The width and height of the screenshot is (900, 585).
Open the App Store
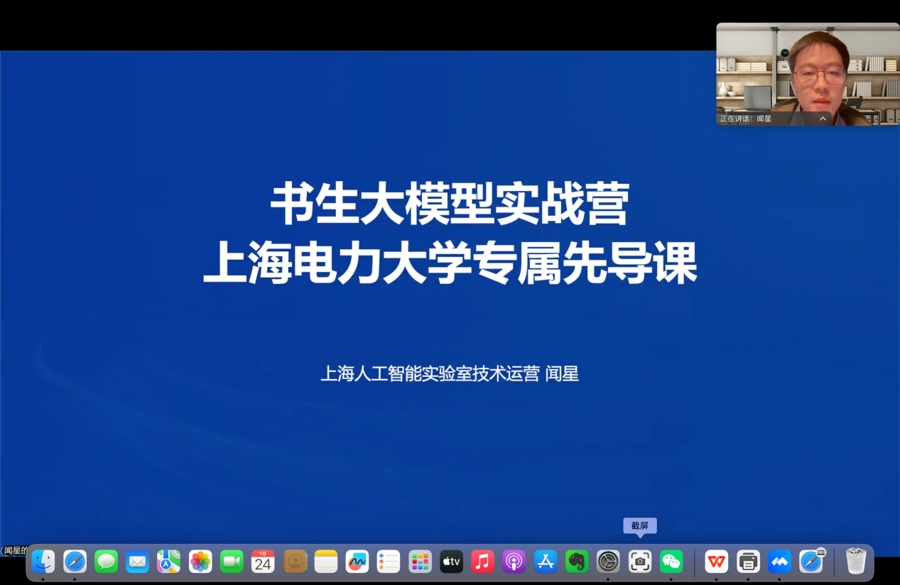545,562
